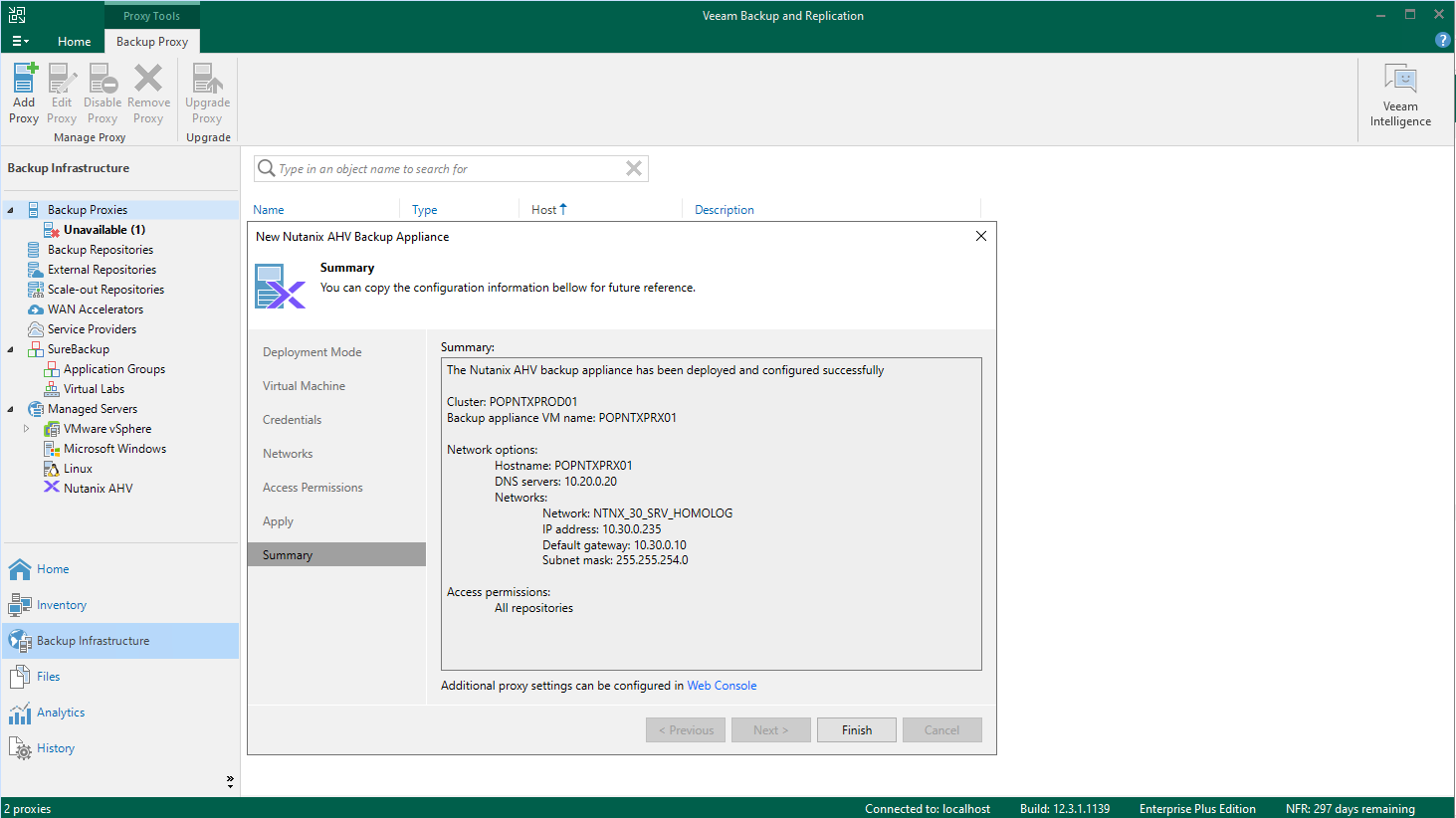Click the Inventory navigation icon

pyautogui.click(x=20, y=605)
